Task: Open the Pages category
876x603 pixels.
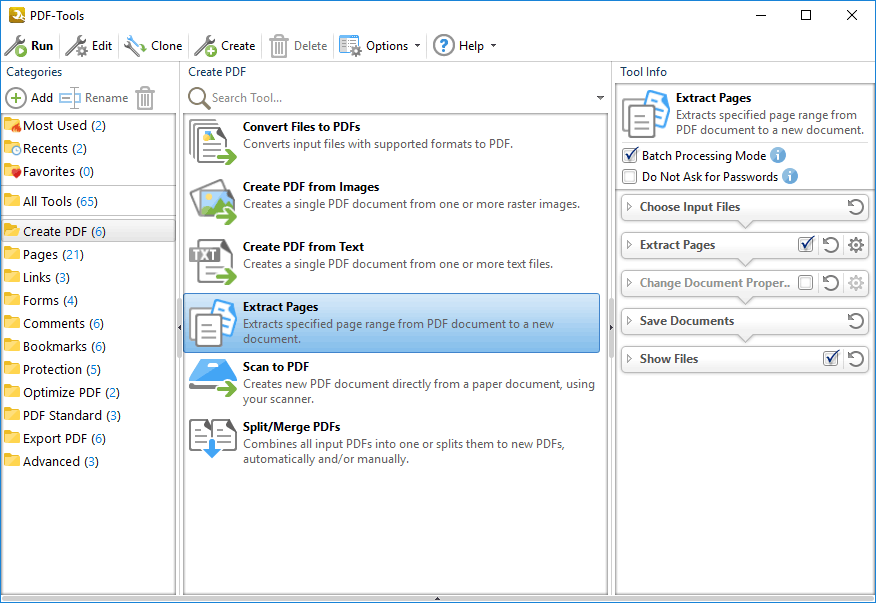Action: [88, 254]
